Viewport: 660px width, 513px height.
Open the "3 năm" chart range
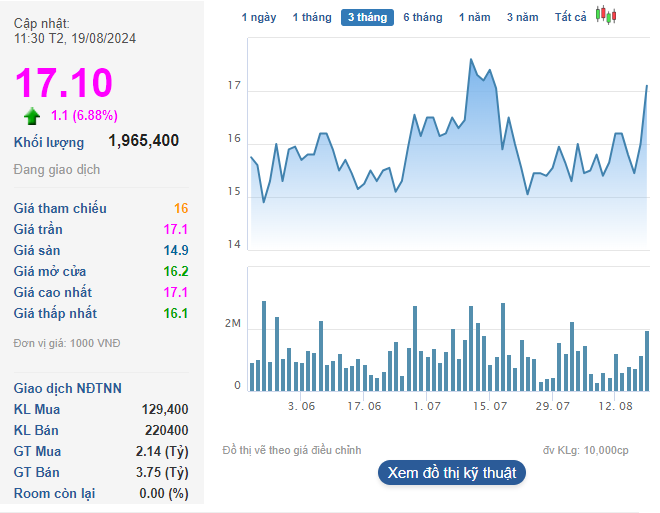[522, 18]
